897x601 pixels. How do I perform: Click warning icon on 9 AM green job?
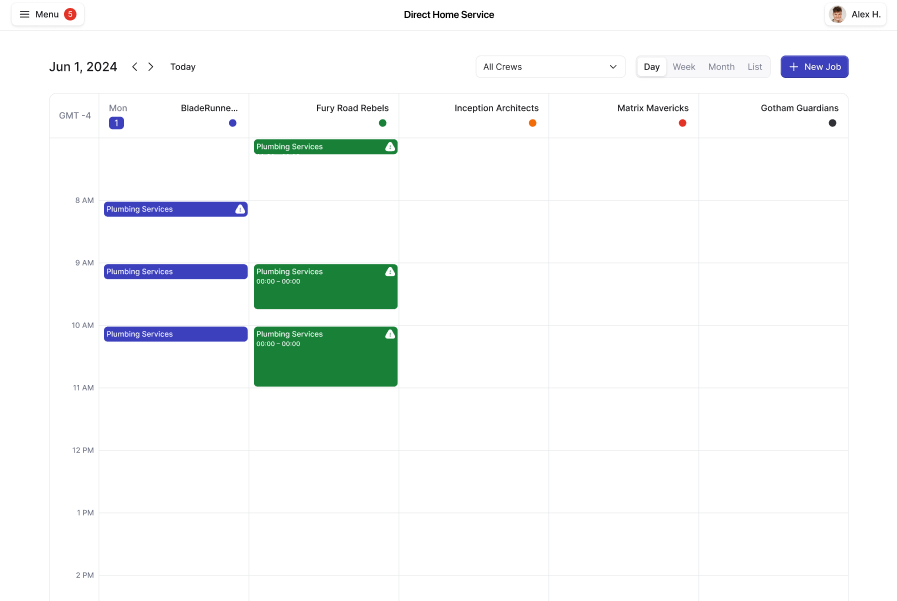pyautogui.click(x=390, y=272)
